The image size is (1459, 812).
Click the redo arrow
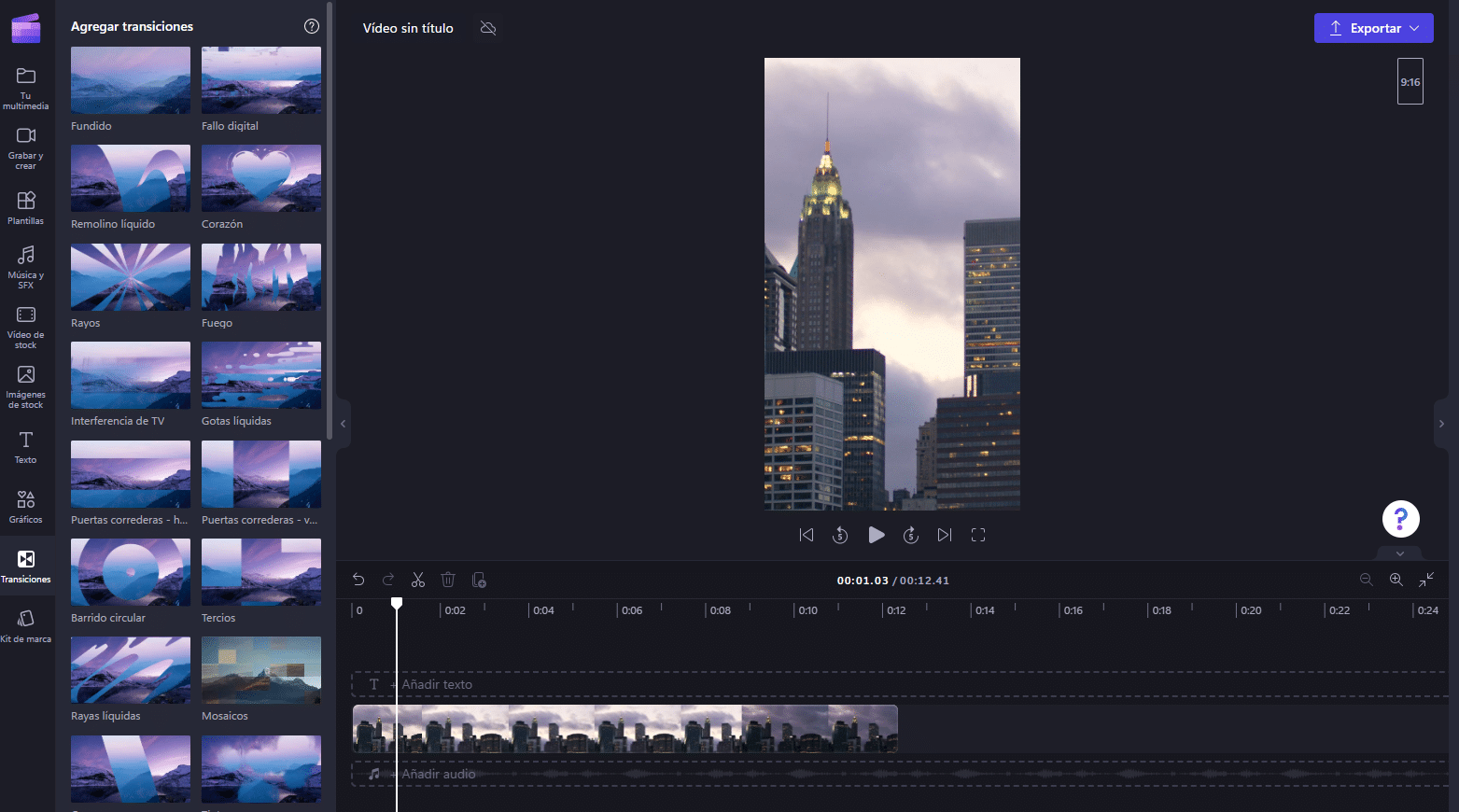pos(388,580)
